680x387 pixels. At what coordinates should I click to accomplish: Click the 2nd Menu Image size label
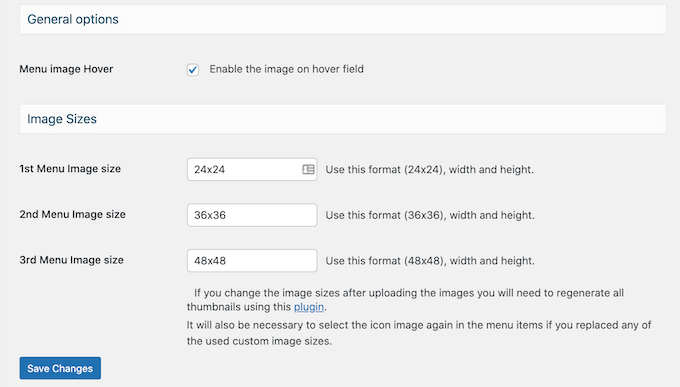[72, 214]
